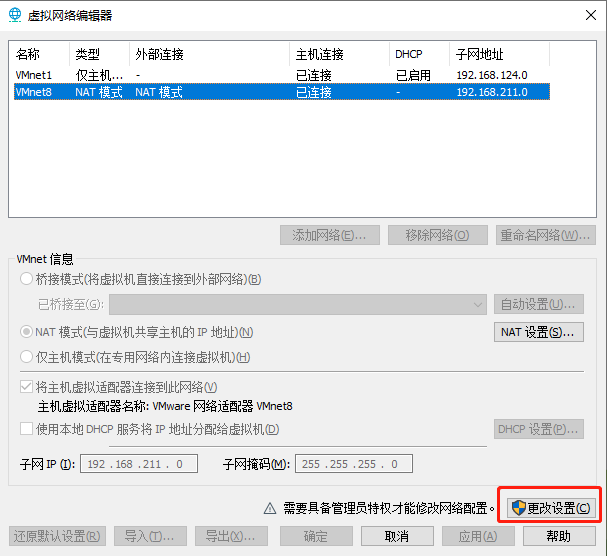607x556 pixels.
Task: Select 仅主机模式 radio button
Action: (26, 357)
